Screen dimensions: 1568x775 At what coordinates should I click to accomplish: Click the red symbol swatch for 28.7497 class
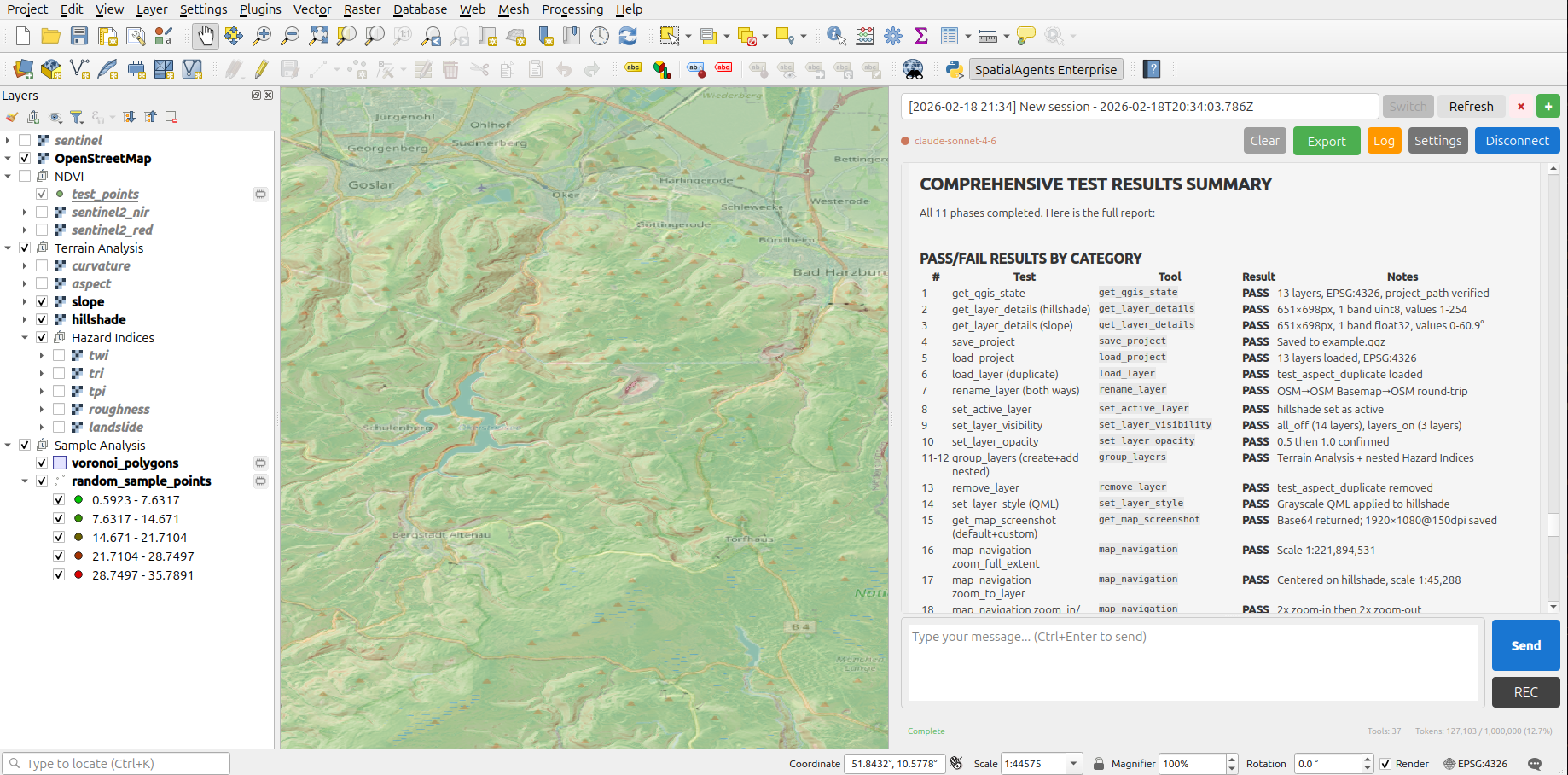coord(78,574)
